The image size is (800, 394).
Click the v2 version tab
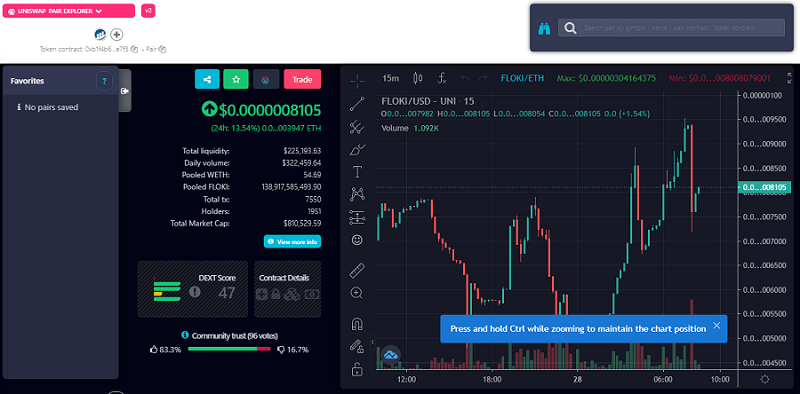[x=148, y=11]
